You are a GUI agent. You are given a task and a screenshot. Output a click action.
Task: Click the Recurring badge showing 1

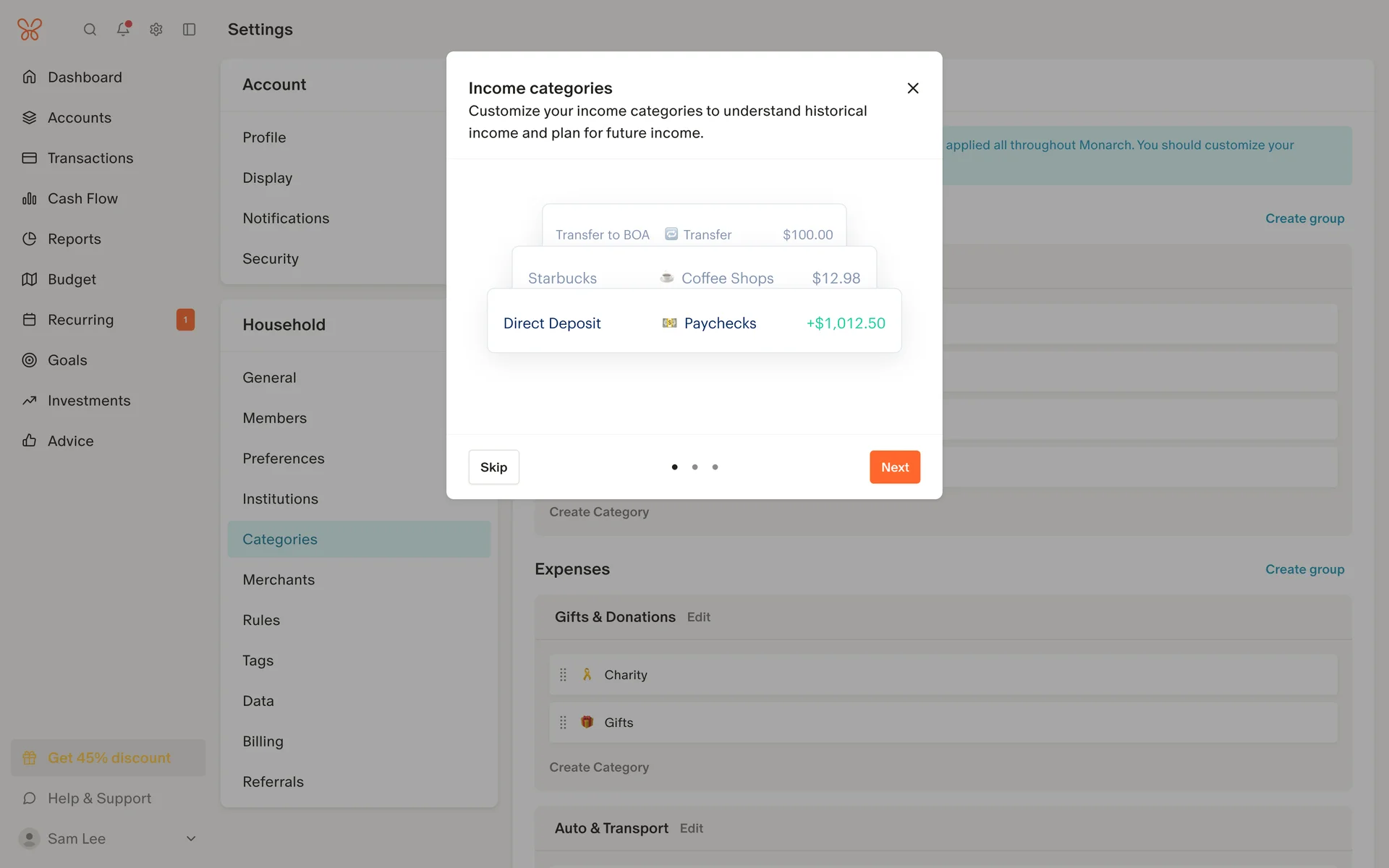pyautogui.click(x=185, y=320)
